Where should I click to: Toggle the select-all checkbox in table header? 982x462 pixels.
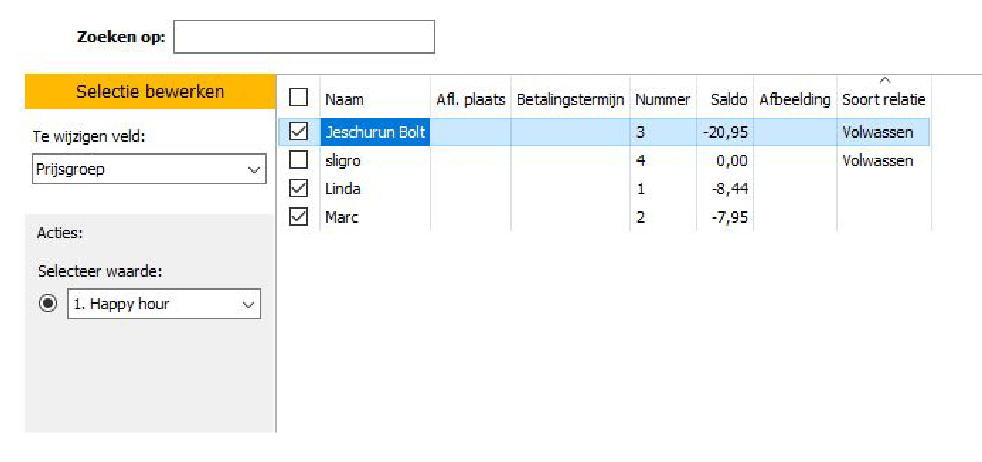click(x=298, y=98)
